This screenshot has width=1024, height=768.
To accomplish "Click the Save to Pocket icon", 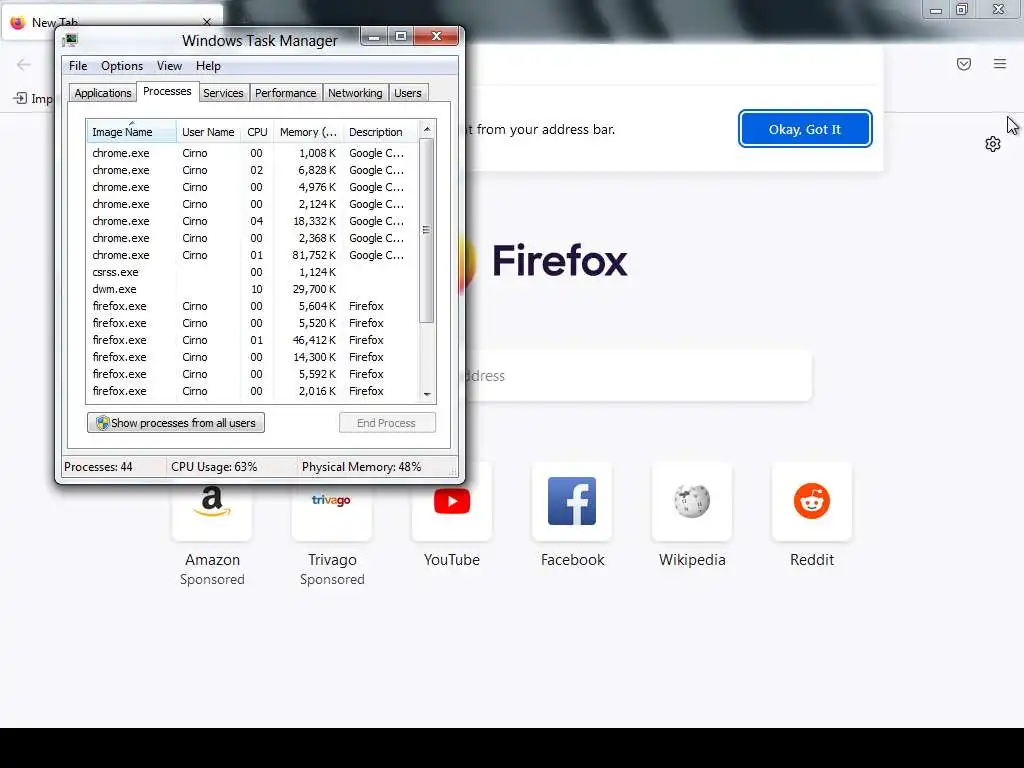I will [x=963, y=64].
